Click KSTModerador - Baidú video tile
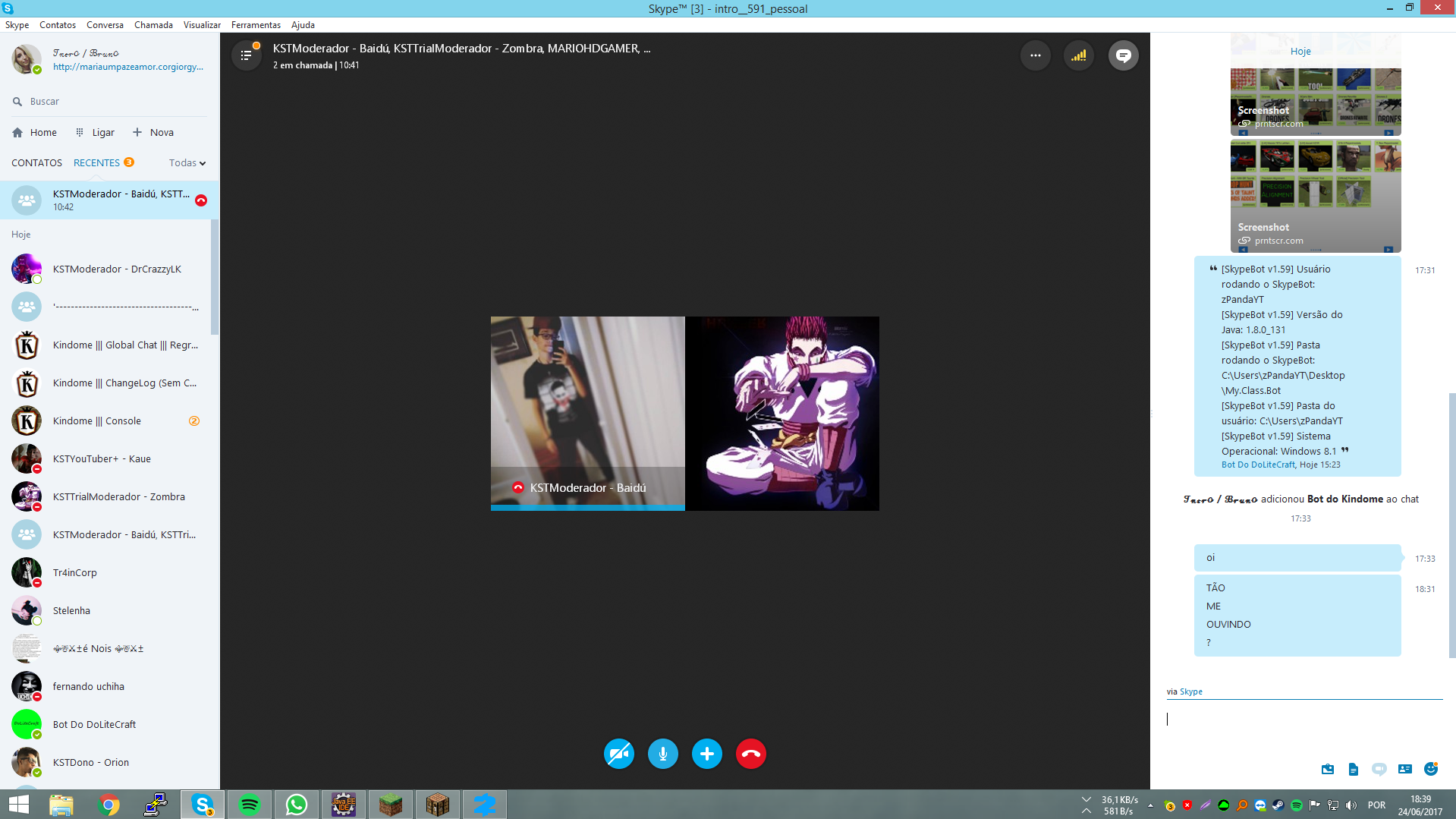The image size is (1456, 819). (587, 413)
